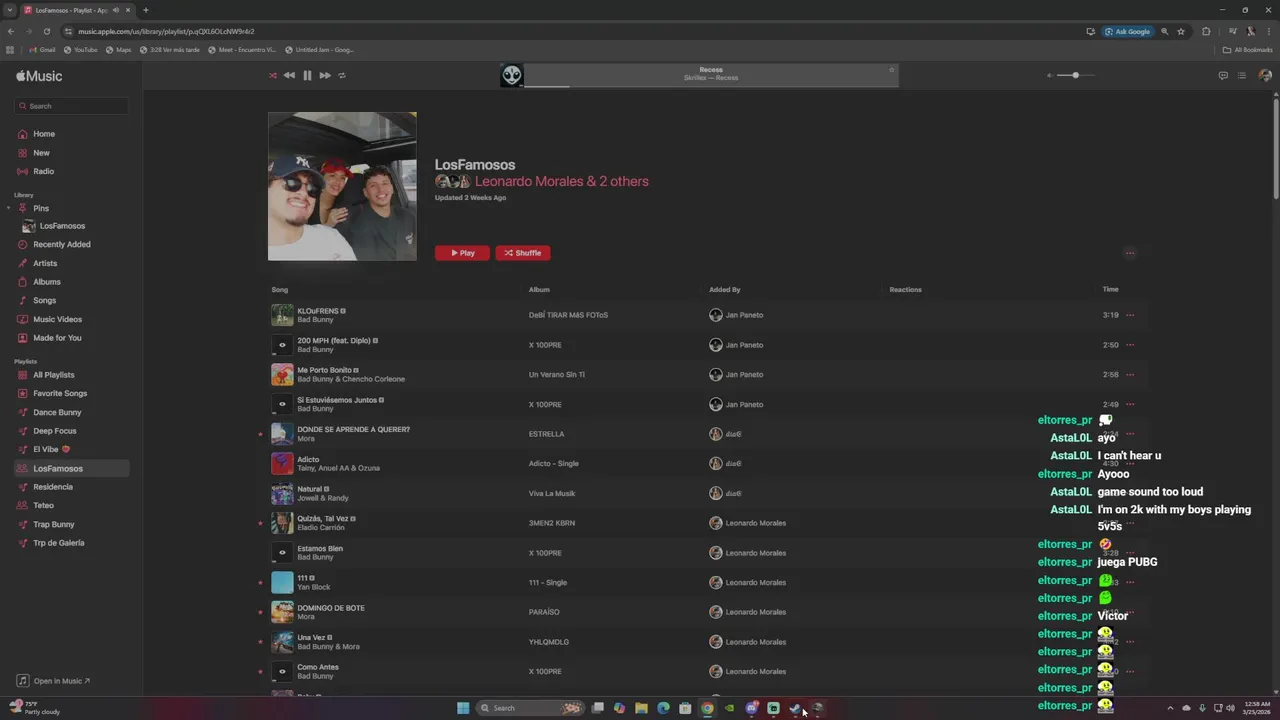Click Open in Music link
1280x720 pixels.
click(54, 681)
